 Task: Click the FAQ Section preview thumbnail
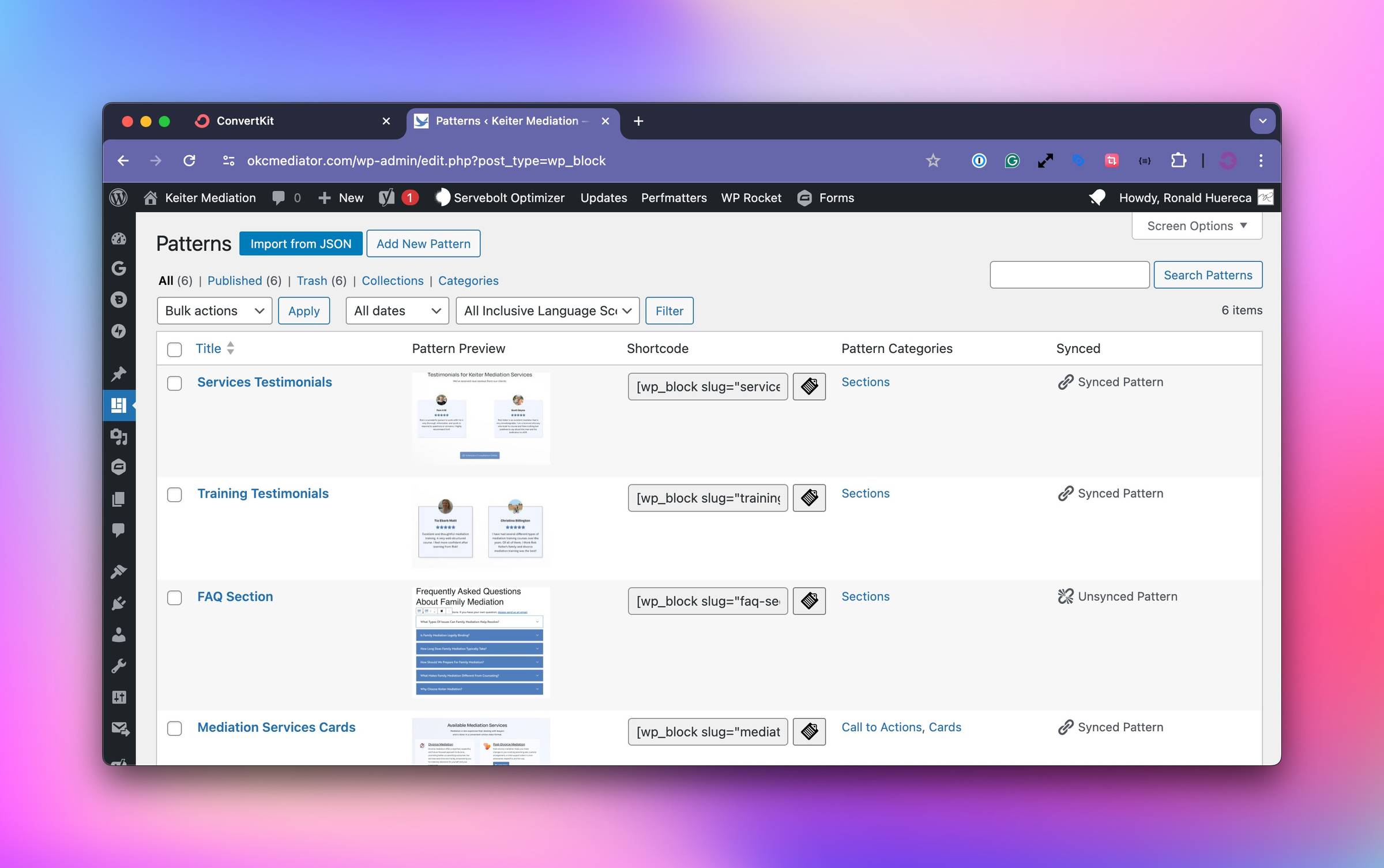click(x=480, y=642)
